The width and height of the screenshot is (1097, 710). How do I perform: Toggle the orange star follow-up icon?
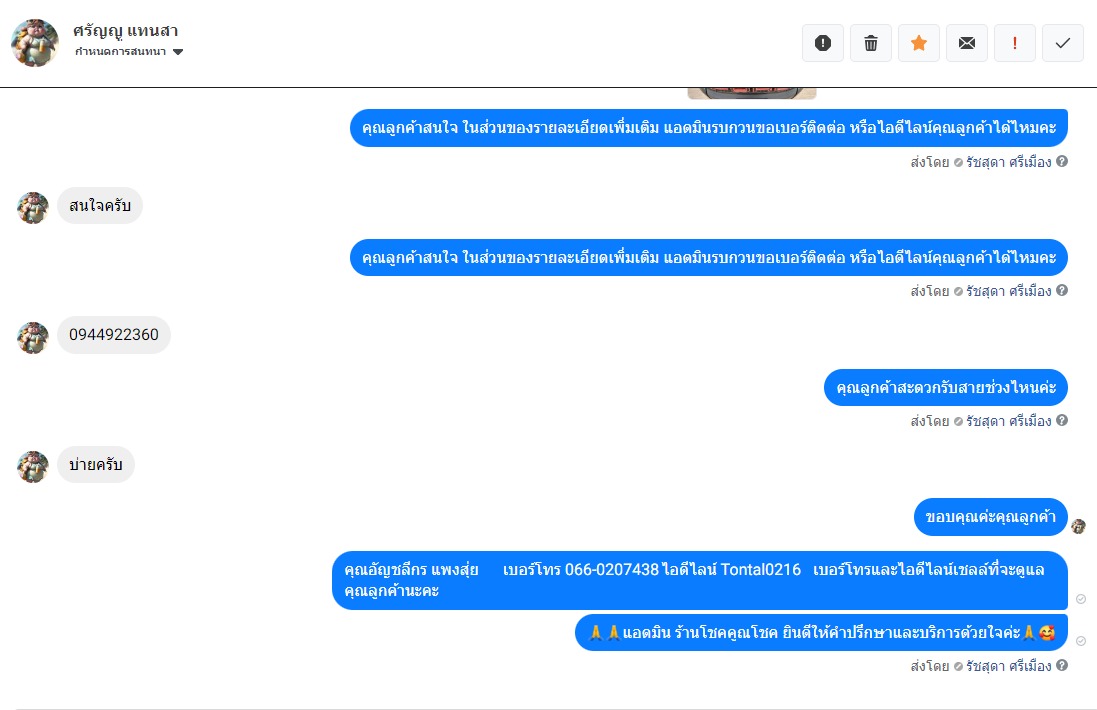pos(919,43)
